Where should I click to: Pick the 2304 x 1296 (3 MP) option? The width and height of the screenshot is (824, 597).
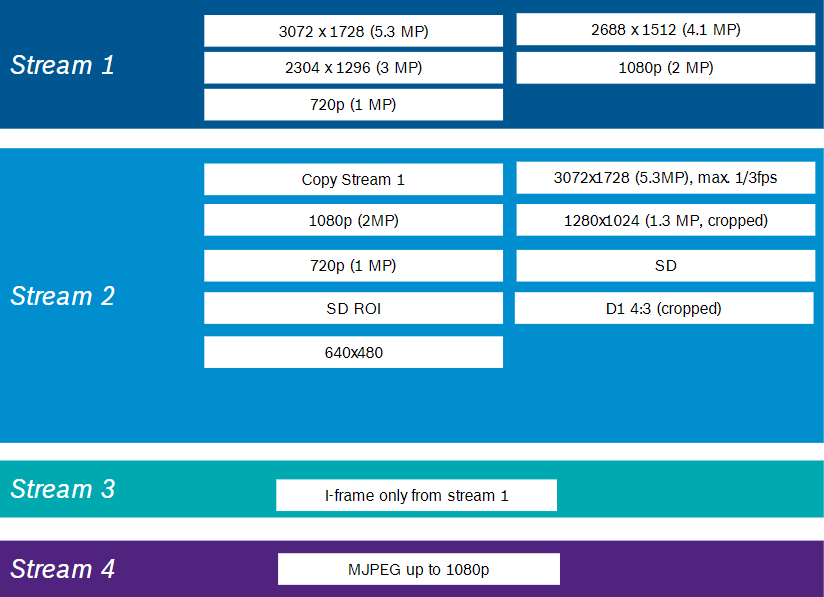point(353,68)
